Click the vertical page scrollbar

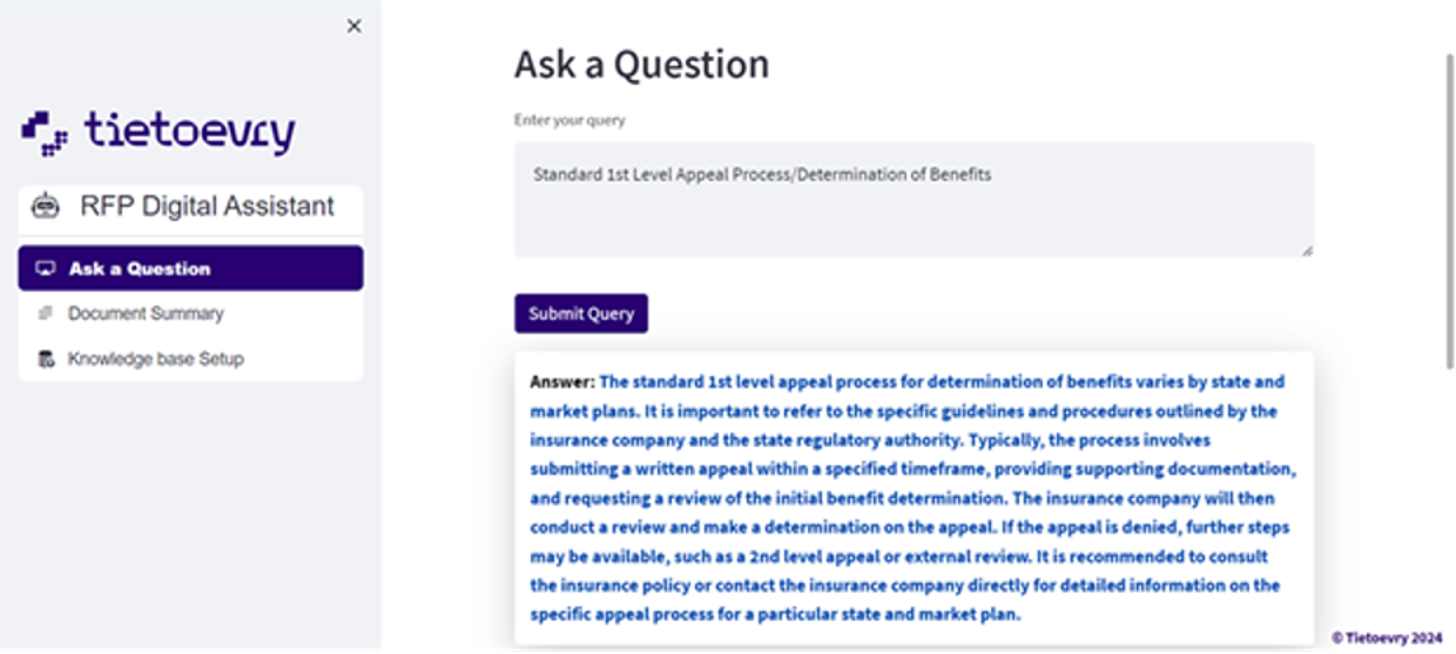1449,210
